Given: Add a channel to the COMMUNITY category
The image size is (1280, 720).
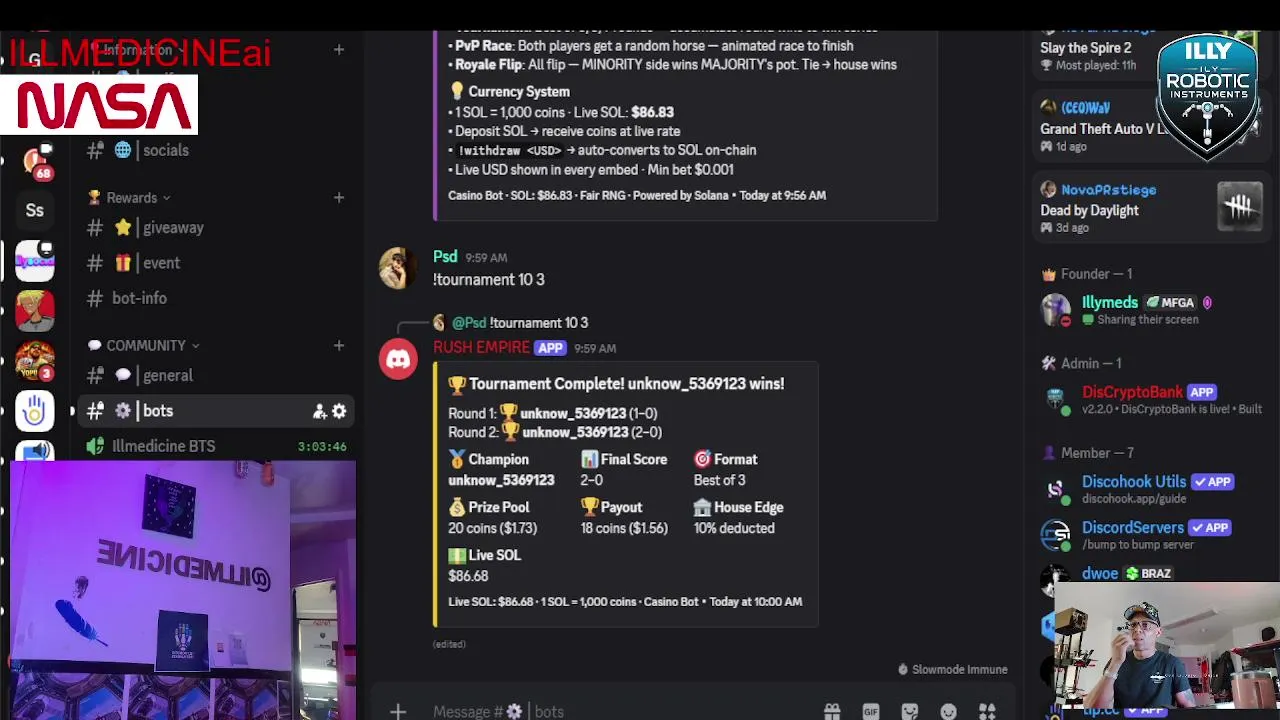Looking at the screenshot, I should 338,345.
